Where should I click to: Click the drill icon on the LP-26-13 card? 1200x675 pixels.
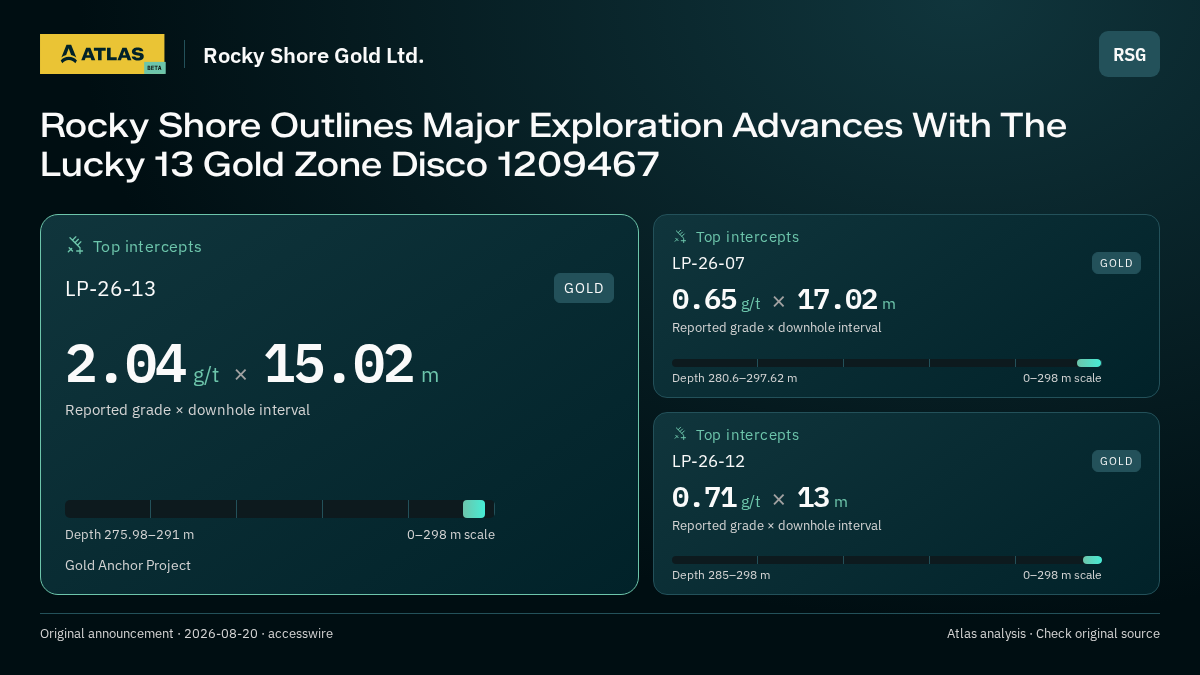(75, 245)
